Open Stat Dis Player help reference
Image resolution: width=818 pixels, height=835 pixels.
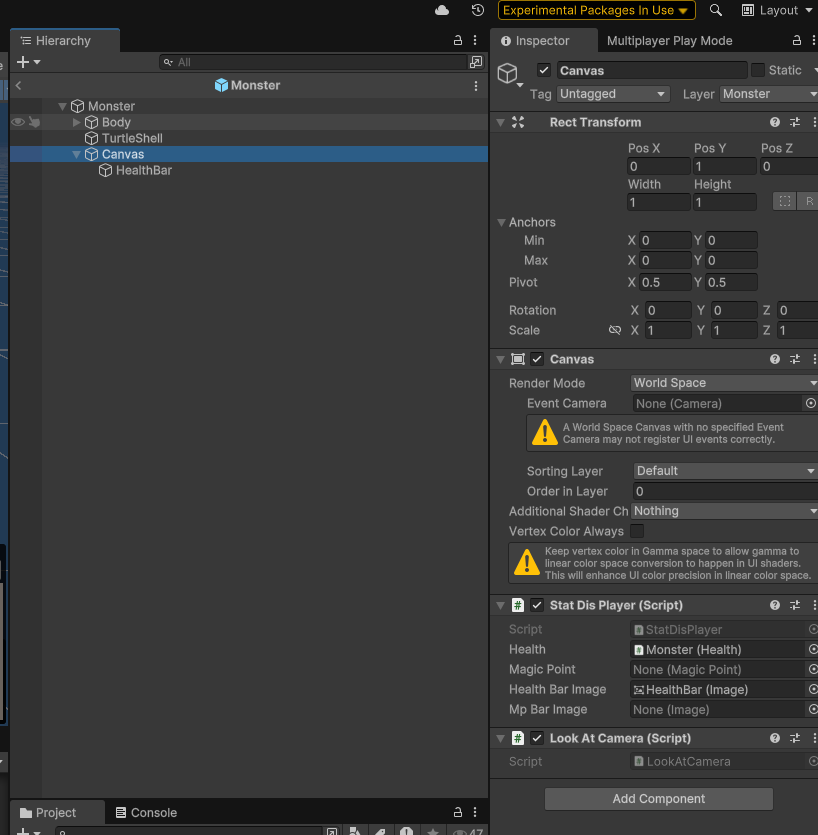775,605
